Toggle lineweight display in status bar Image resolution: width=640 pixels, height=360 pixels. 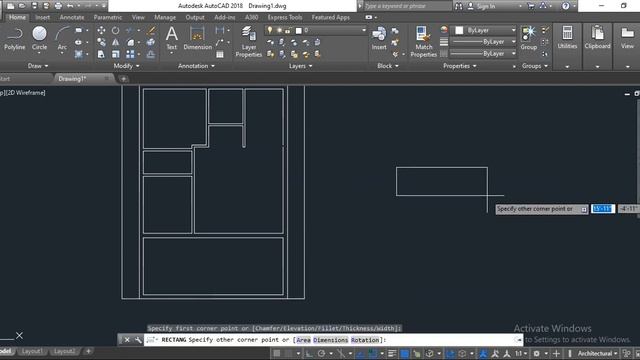click(x=392, y=353)
